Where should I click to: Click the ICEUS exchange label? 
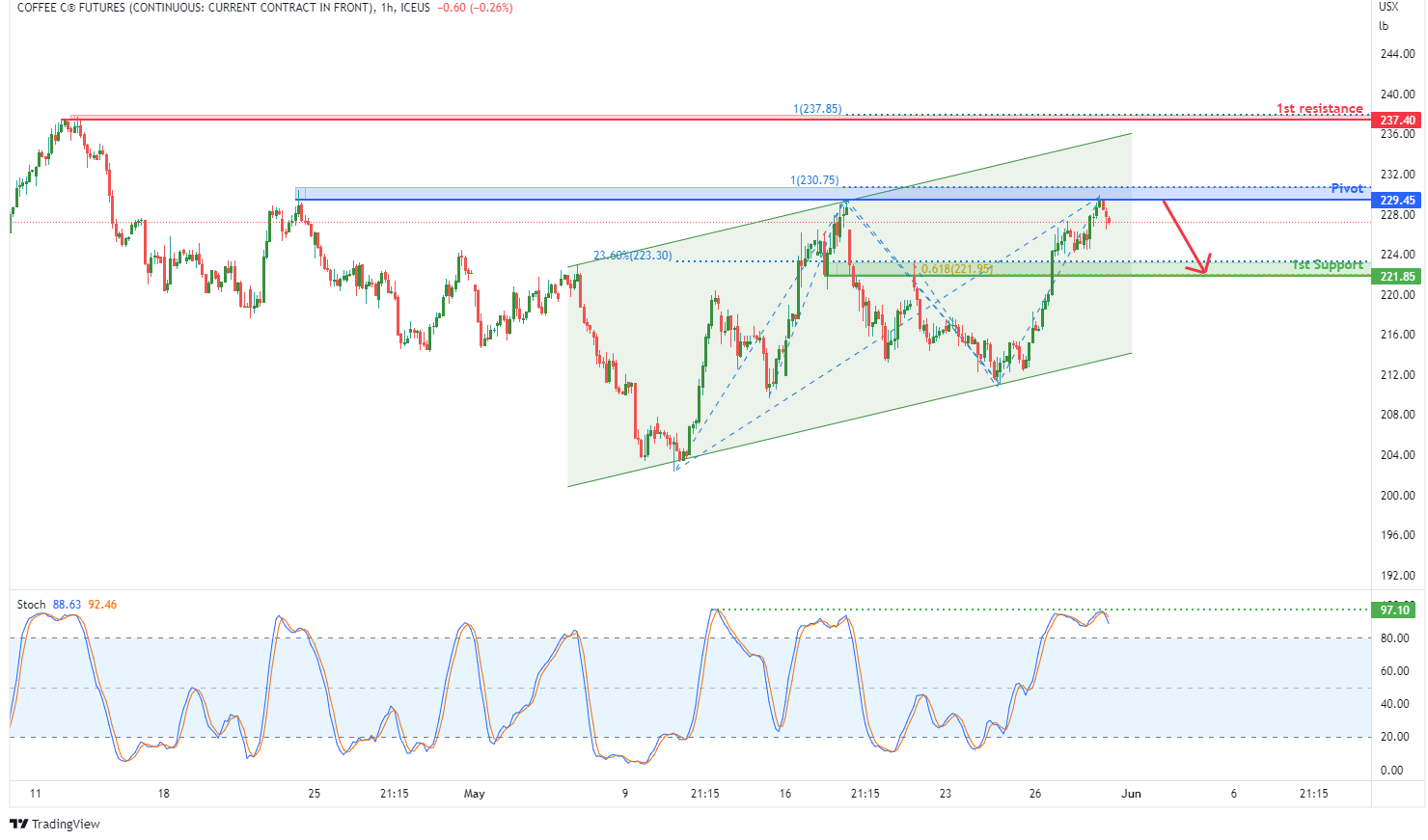[x=415, y=8]
